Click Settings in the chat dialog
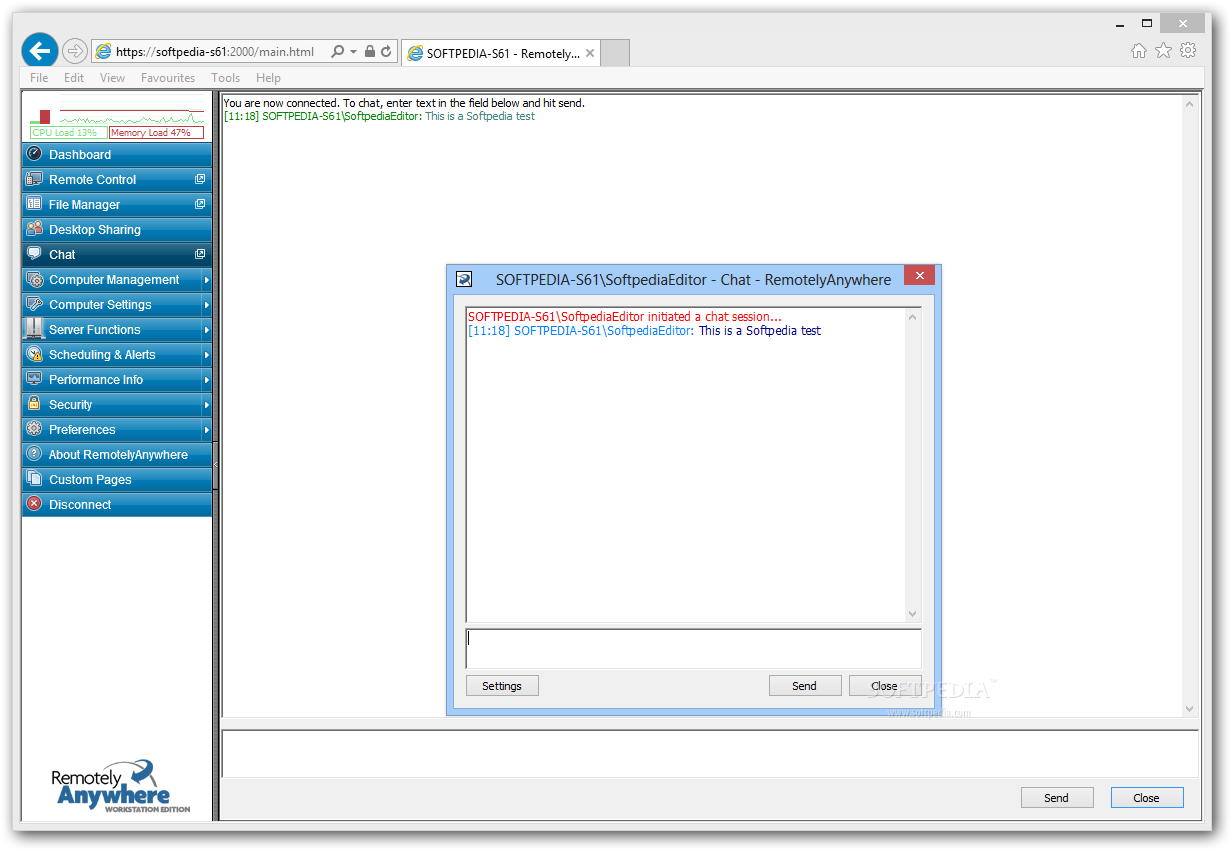 [x=502, y=686]
